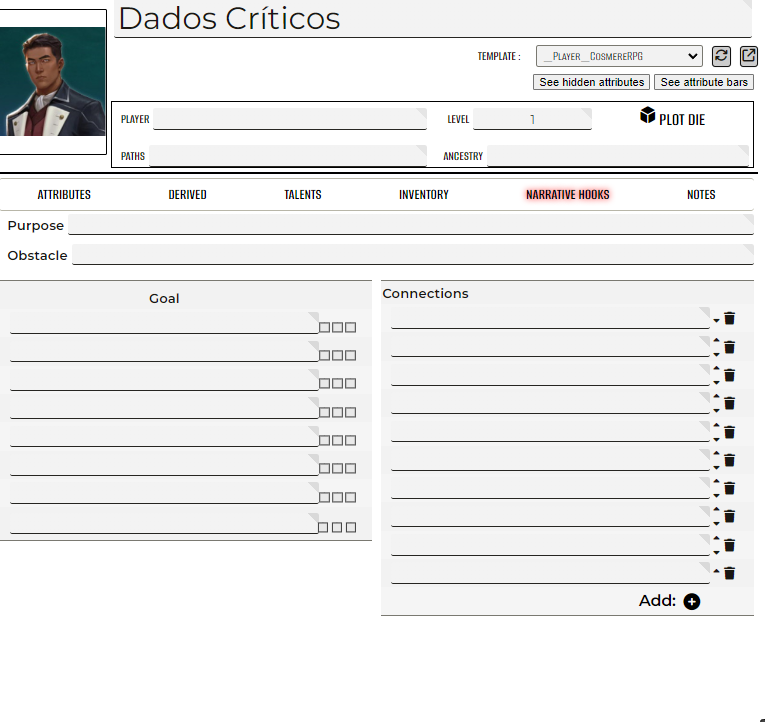Screen dimensions: 765x722
Task: Open the sheet in a popout window icon
Action: [x=748, y=56]
